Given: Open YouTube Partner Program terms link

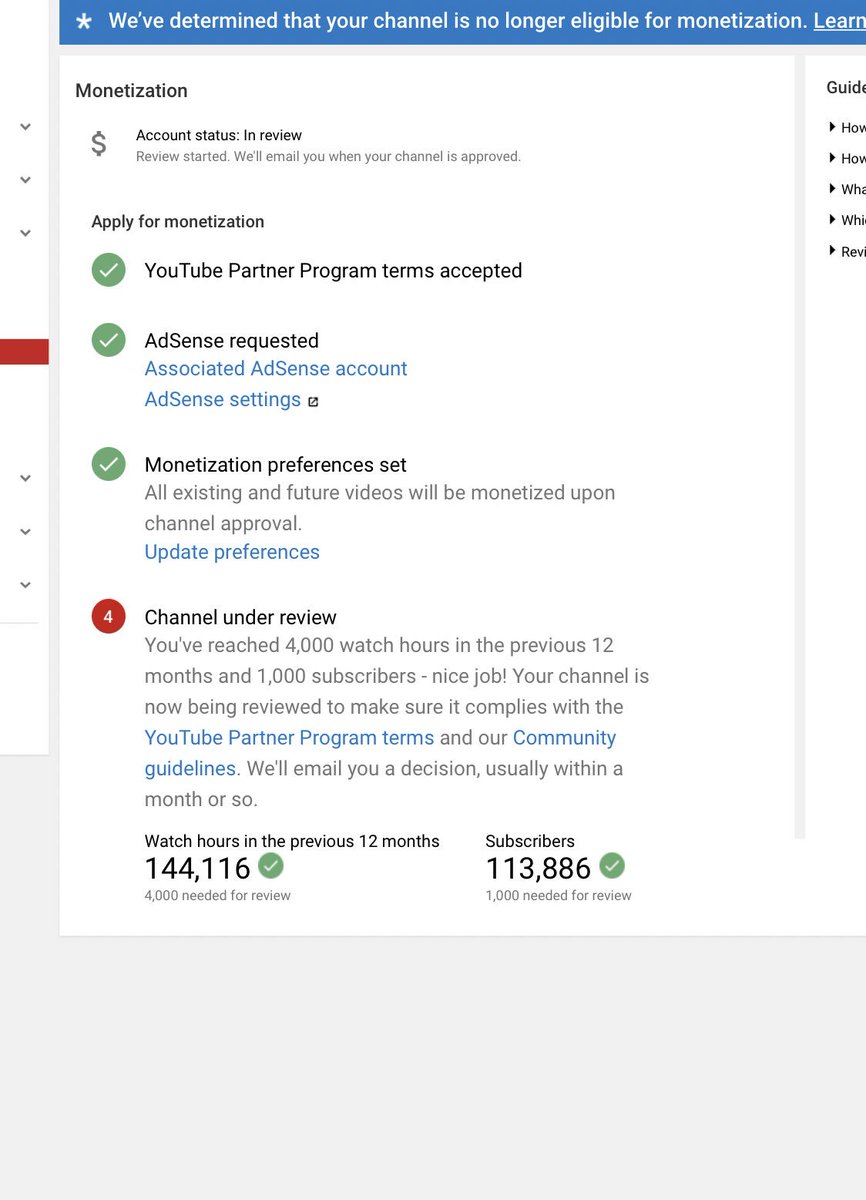Looking at the screenshot, I should coord(289,738).
